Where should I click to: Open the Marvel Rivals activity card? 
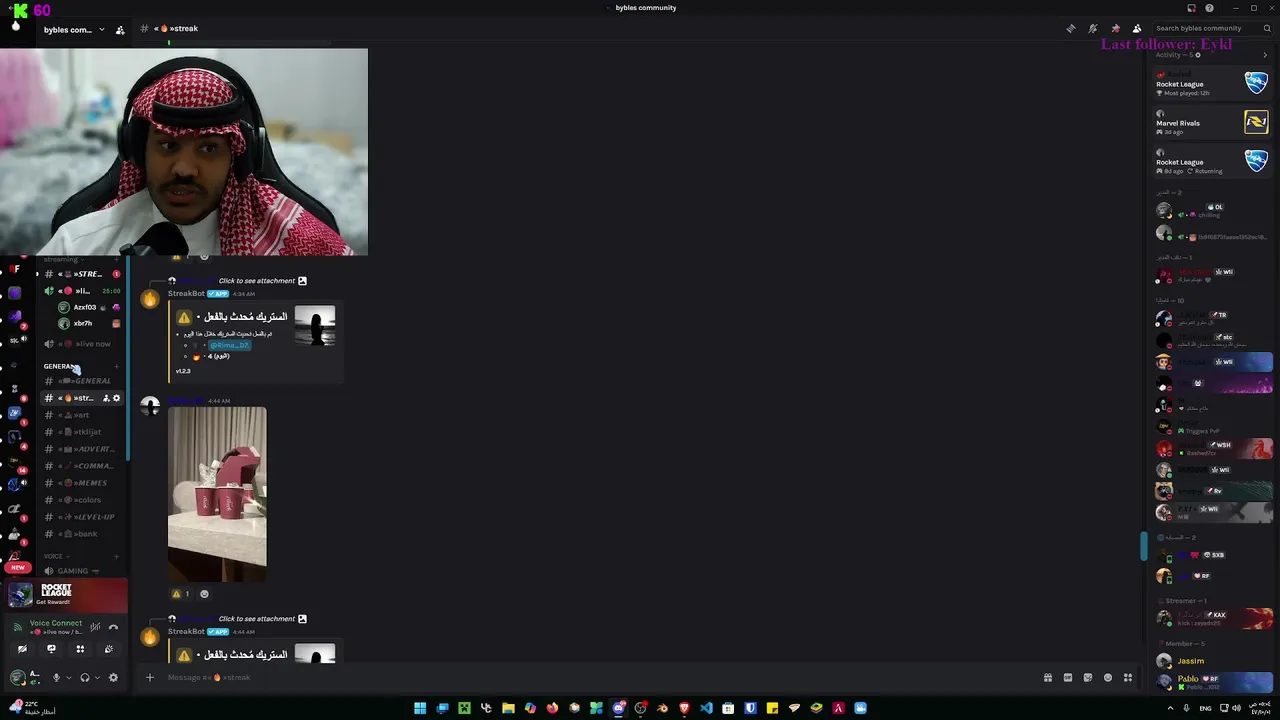[1212, 123]
